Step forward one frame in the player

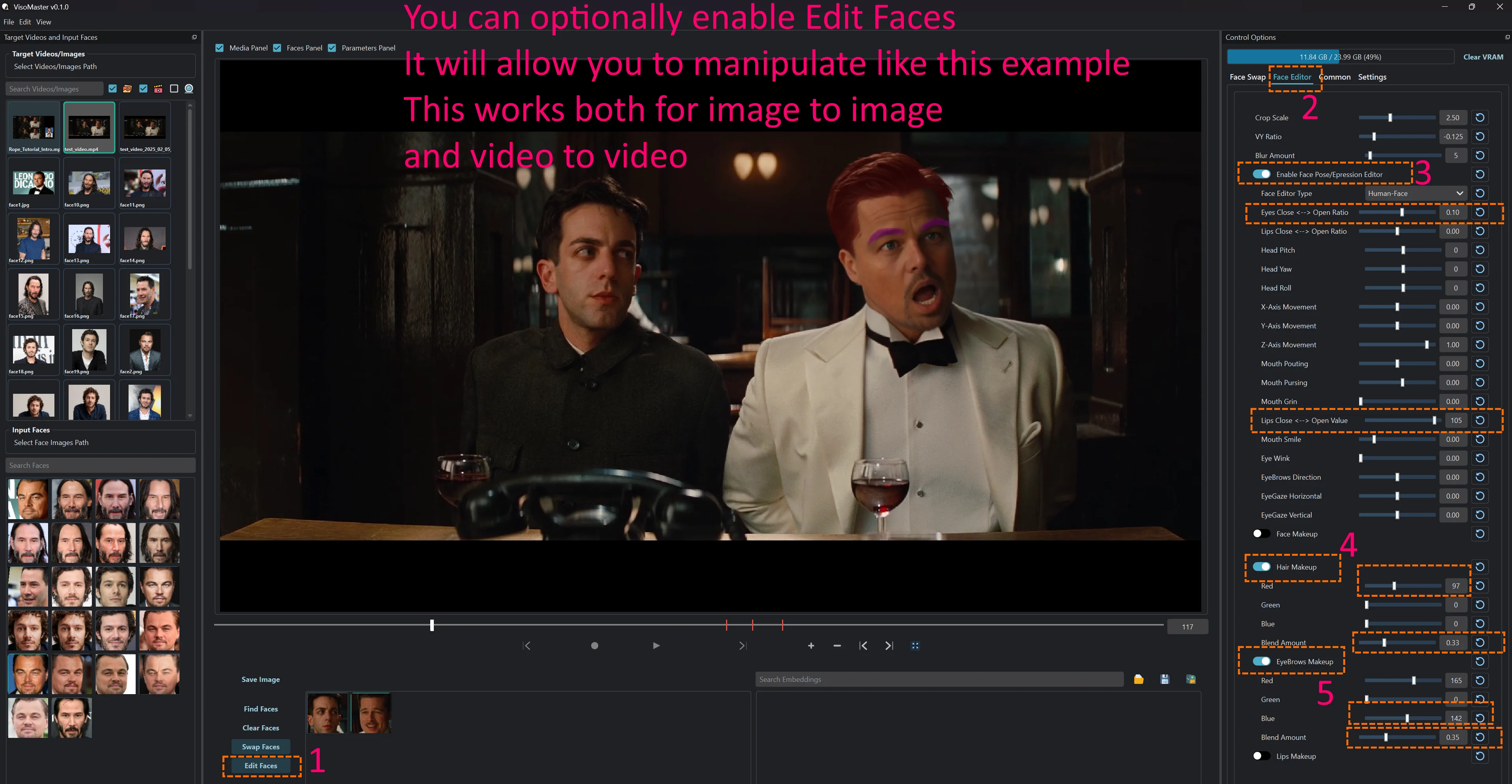point(743,646)
